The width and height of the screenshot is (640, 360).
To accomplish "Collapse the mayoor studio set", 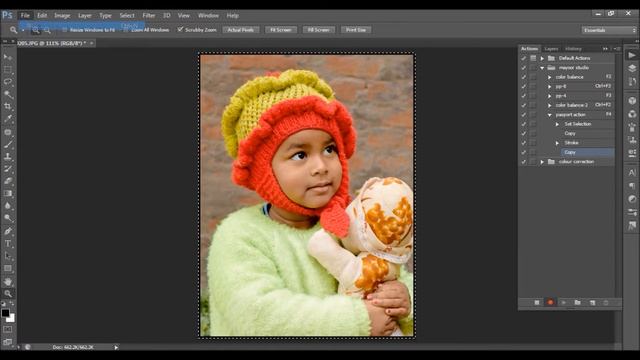I will point(542,68).
